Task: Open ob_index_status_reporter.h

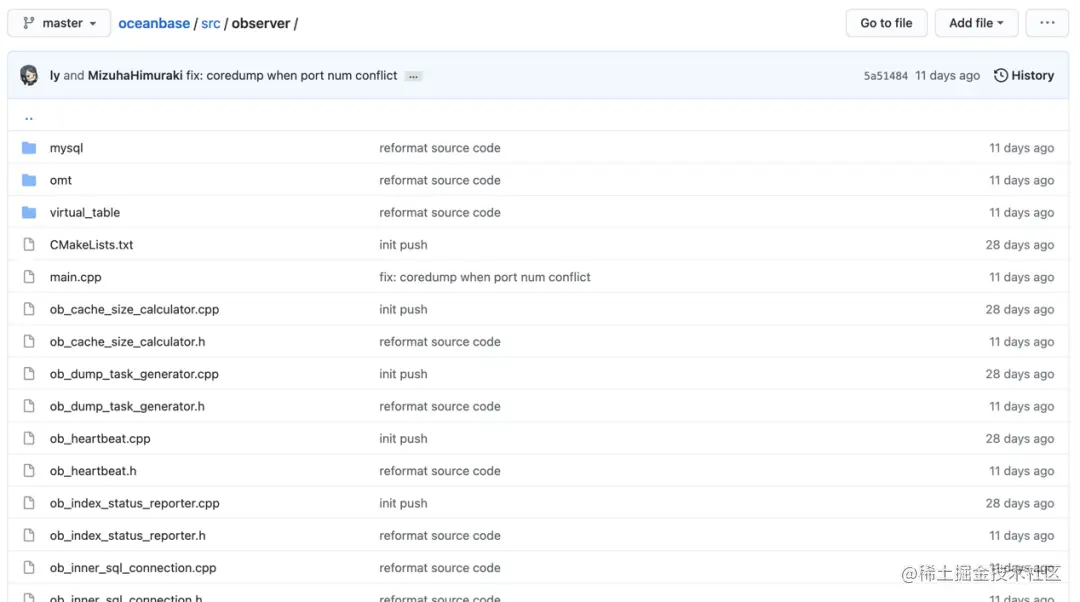Action: [127, 536]
